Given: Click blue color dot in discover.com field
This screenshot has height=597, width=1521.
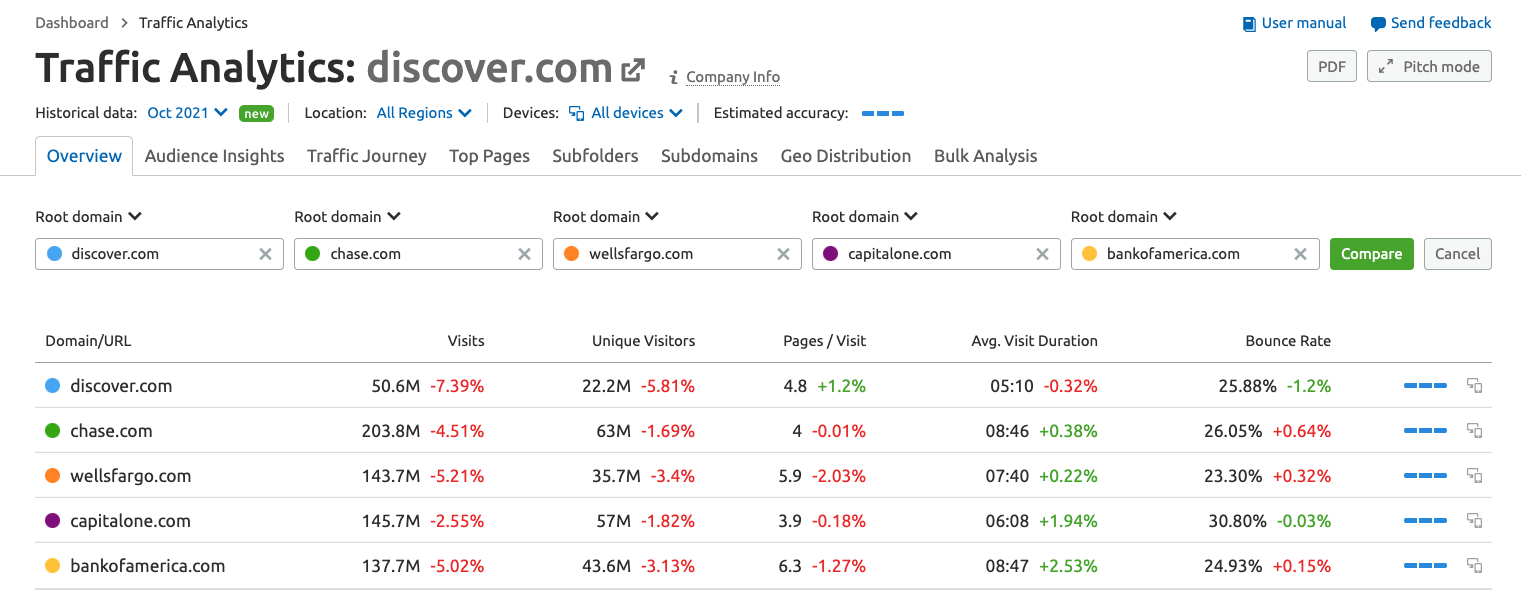Looking at the screenshot, I should [x=54, y=254].
